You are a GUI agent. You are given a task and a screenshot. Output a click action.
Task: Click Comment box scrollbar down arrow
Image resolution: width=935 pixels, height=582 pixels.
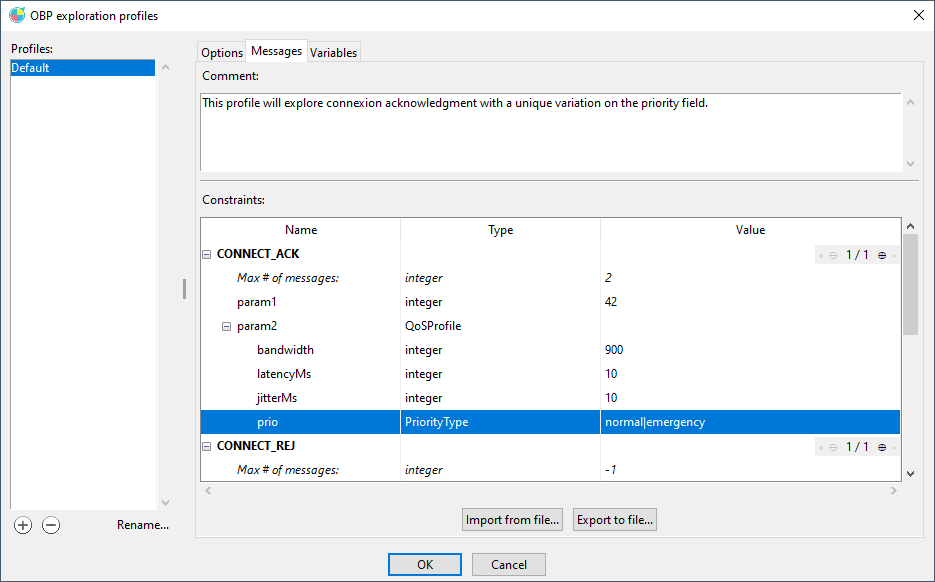(911, 163)
